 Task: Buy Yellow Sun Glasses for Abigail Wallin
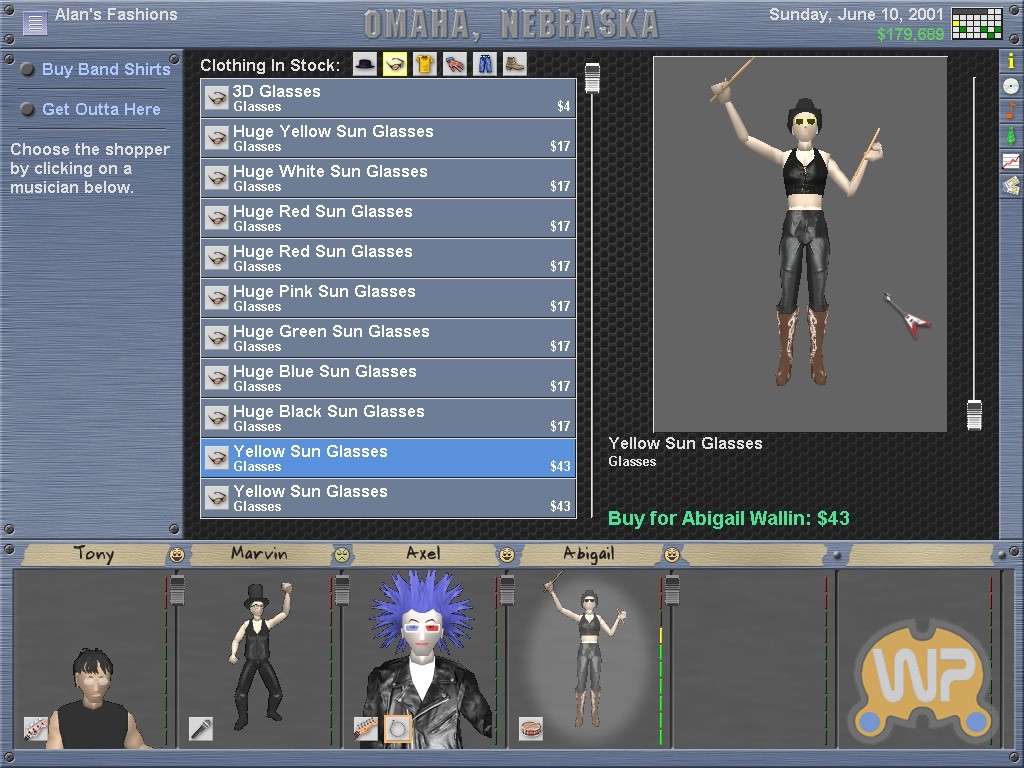728,518
